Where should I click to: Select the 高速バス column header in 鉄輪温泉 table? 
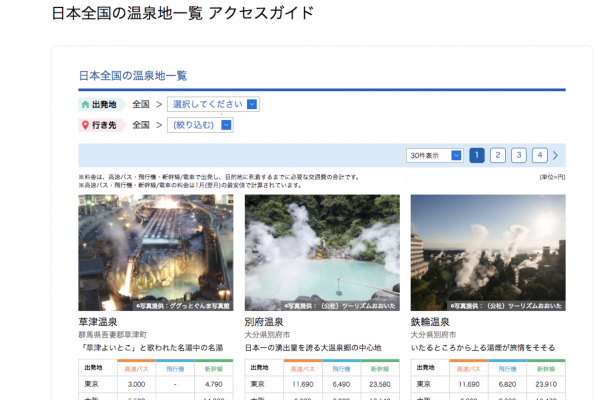469,369
